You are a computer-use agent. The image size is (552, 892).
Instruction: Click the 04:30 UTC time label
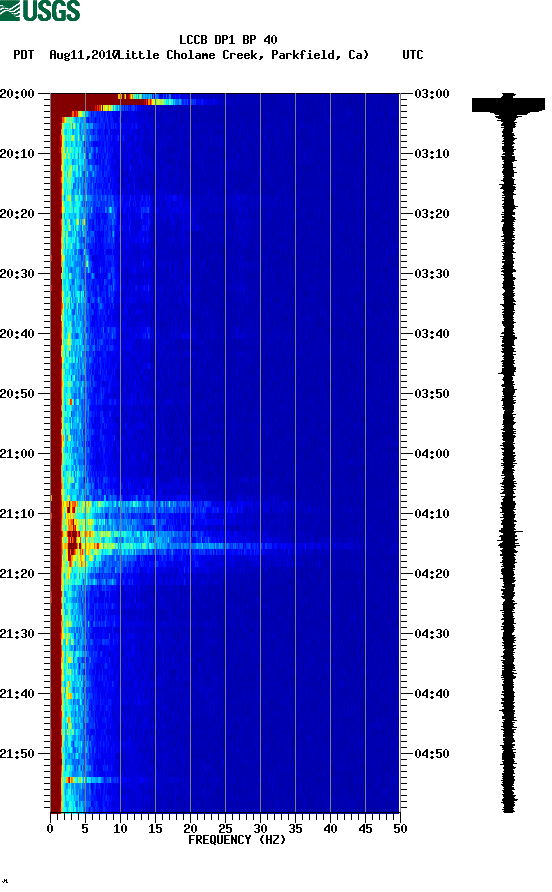click(432, 634)
